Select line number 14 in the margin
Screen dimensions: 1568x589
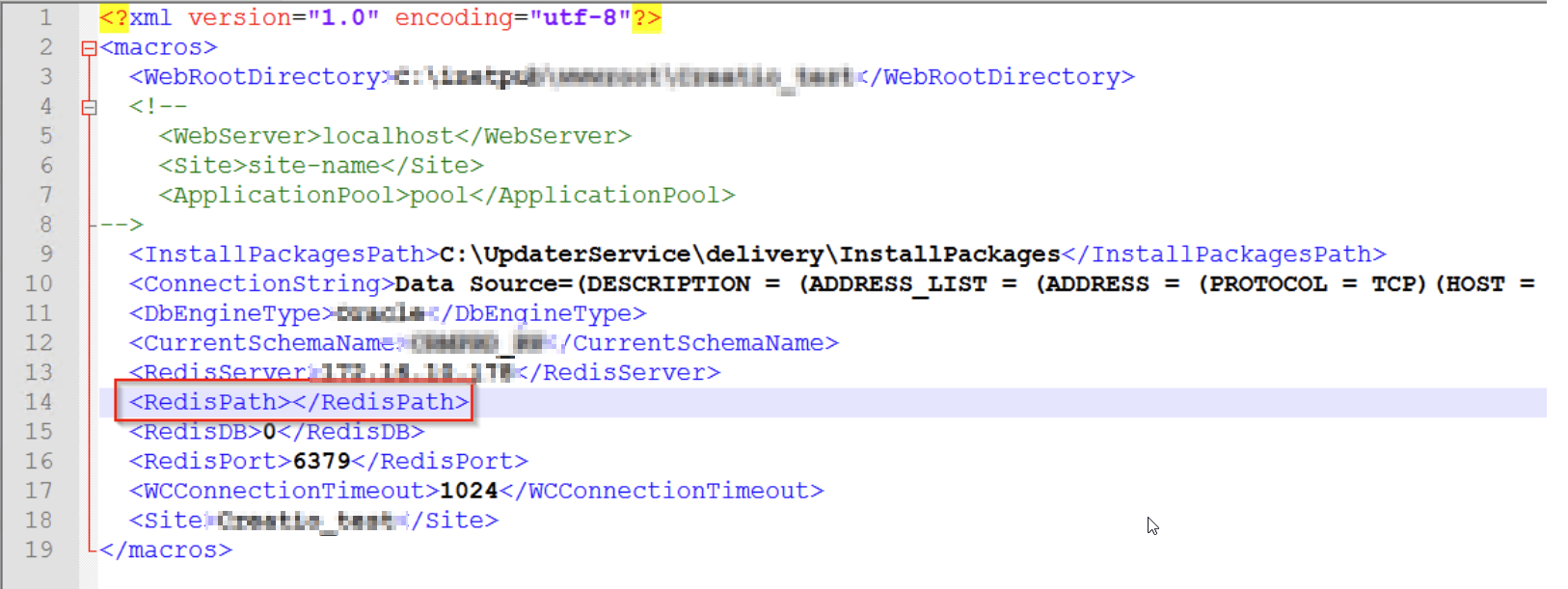tap(39, 402)
